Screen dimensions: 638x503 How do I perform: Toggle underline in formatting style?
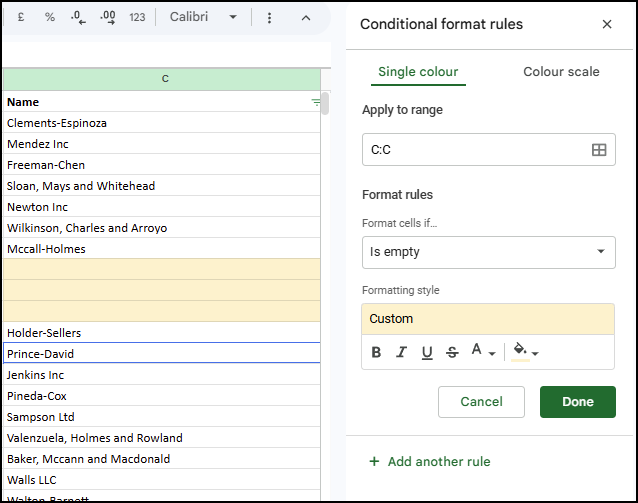[427, 352]
